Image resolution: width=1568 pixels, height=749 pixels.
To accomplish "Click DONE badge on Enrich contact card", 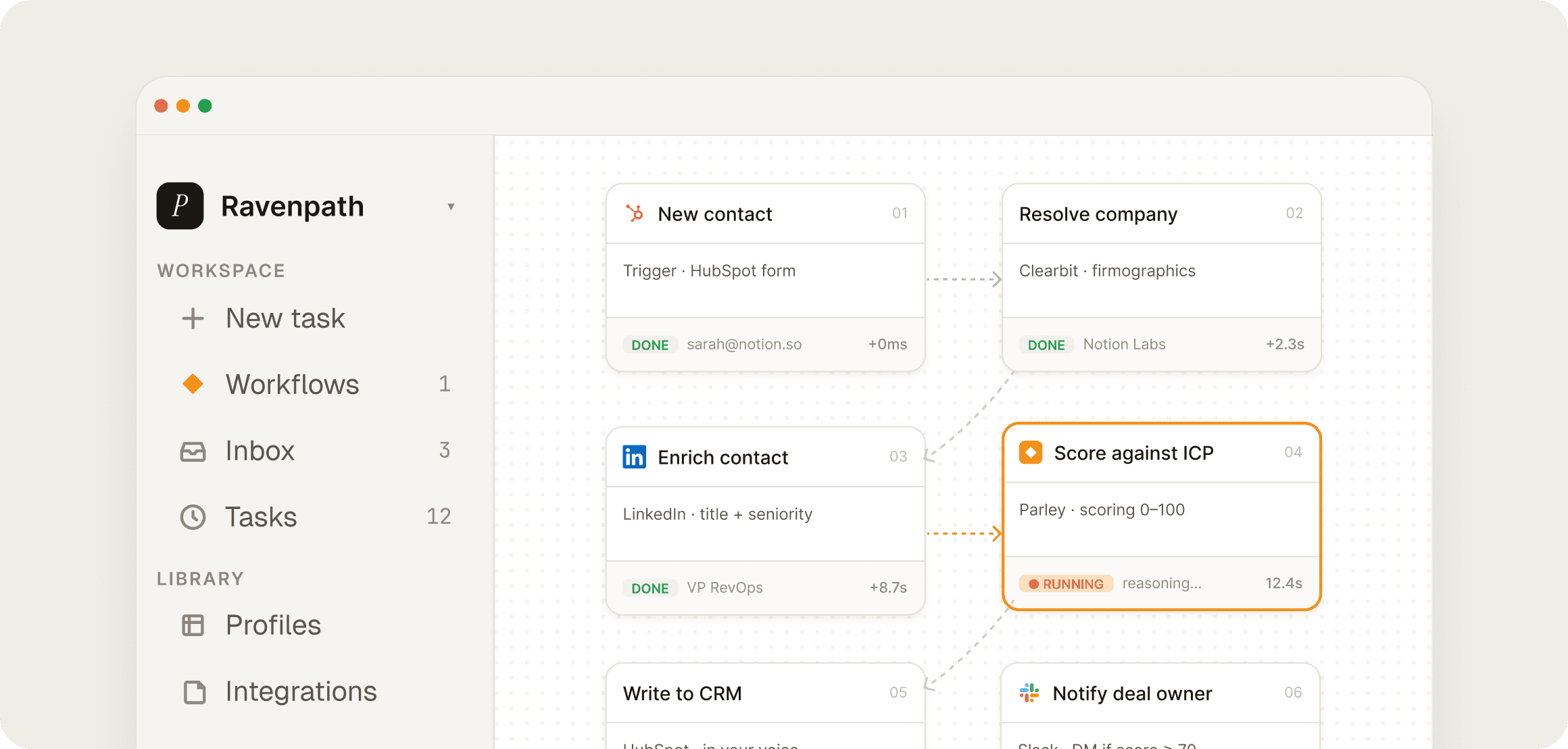I will click(650, 588).
